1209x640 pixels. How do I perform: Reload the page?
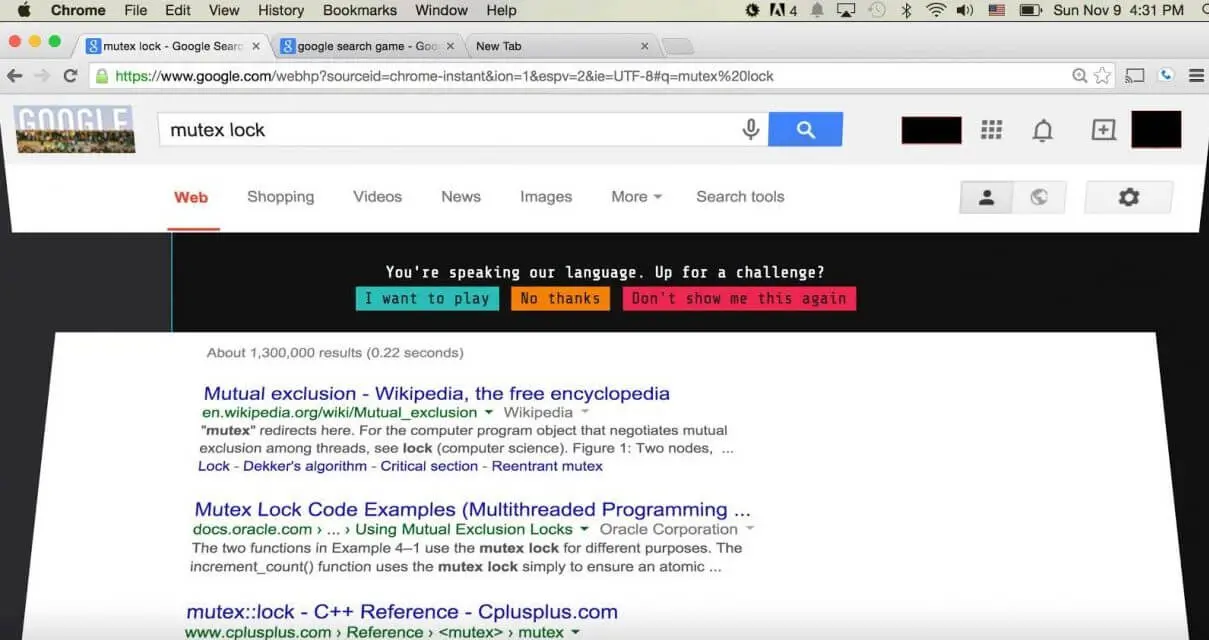69,75
